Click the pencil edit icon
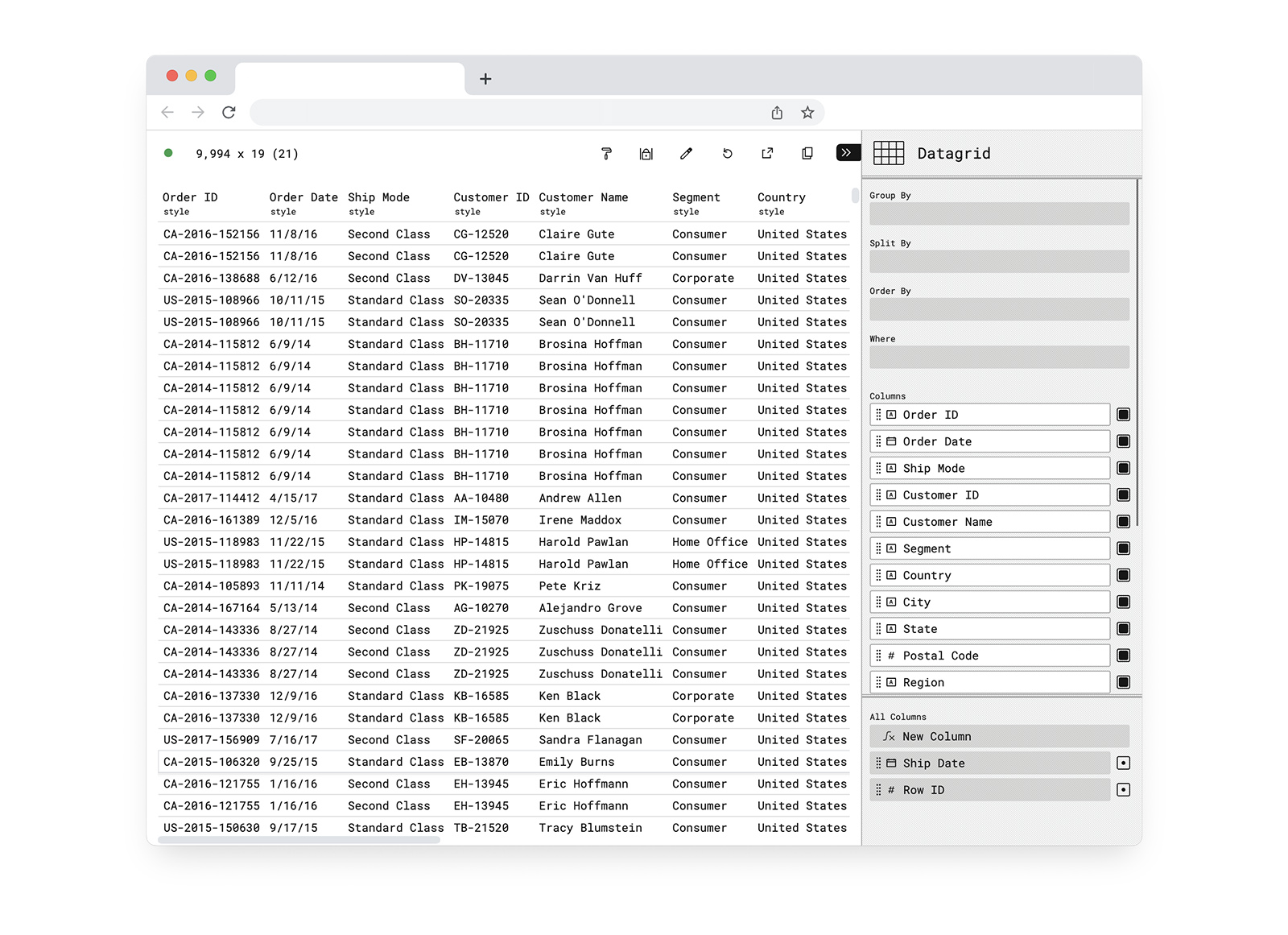The height and width of the screenshot is (935, 1288). [686, 154]
